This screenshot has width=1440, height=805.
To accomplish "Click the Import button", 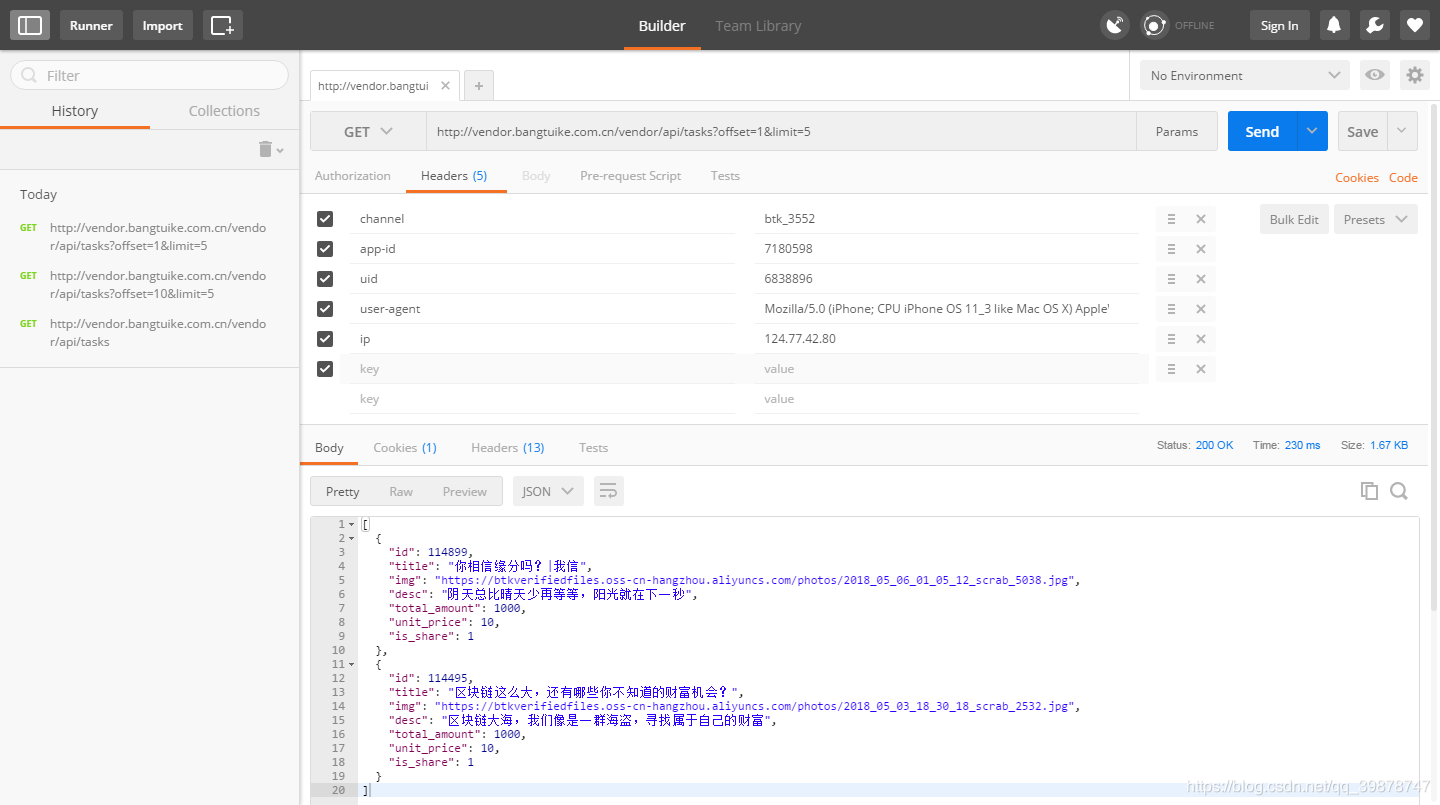I will [x=162, y=25].
